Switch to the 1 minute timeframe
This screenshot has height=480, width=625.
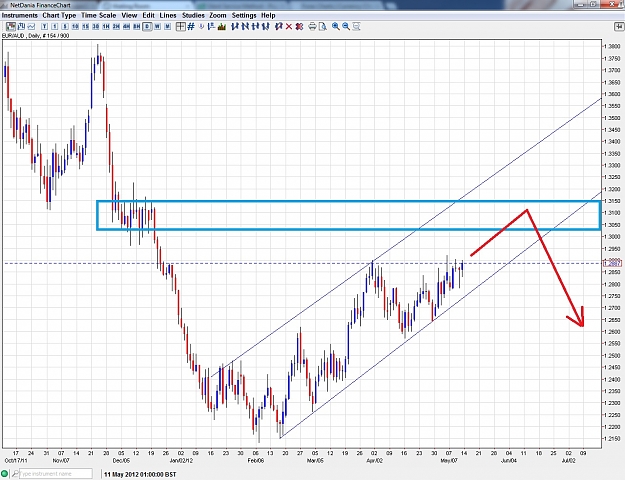click(55, 26)
